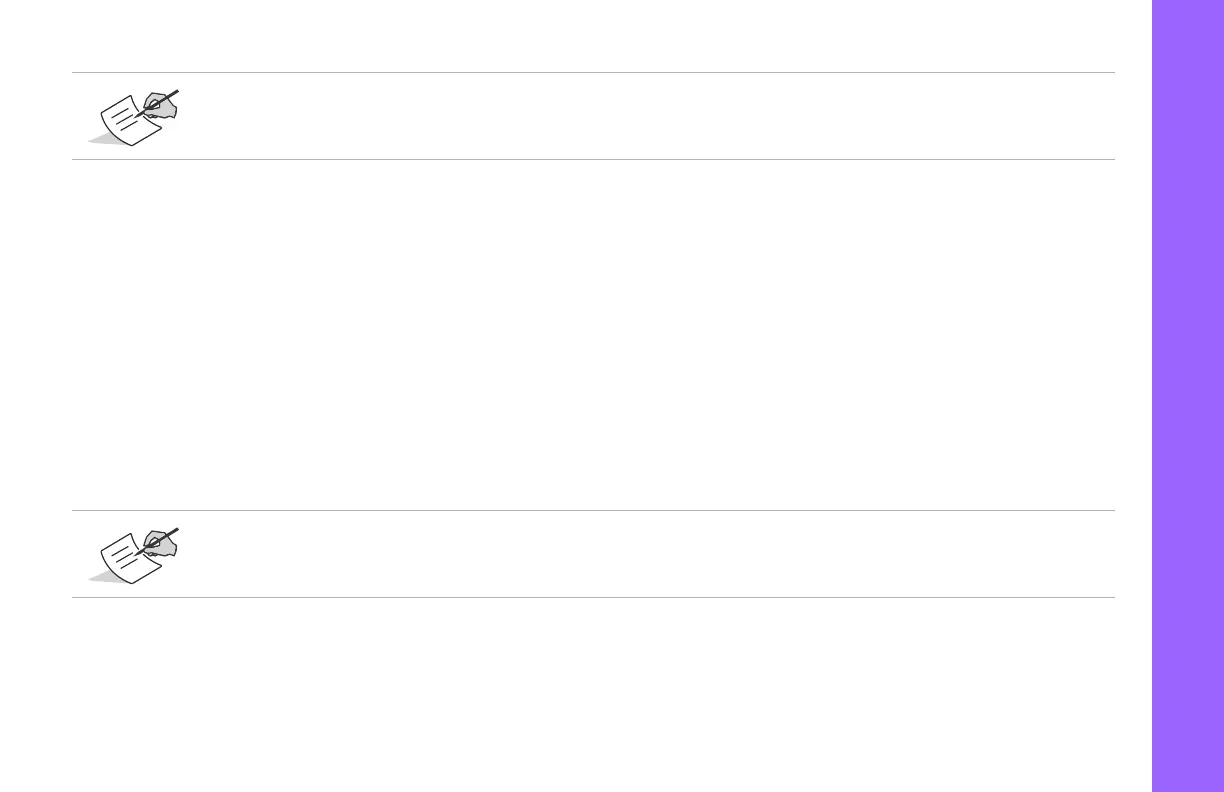The width and height of the screenshot is (1224, 792).
Task: Click inside the empty bottom note box
Action: click(640, 554)
